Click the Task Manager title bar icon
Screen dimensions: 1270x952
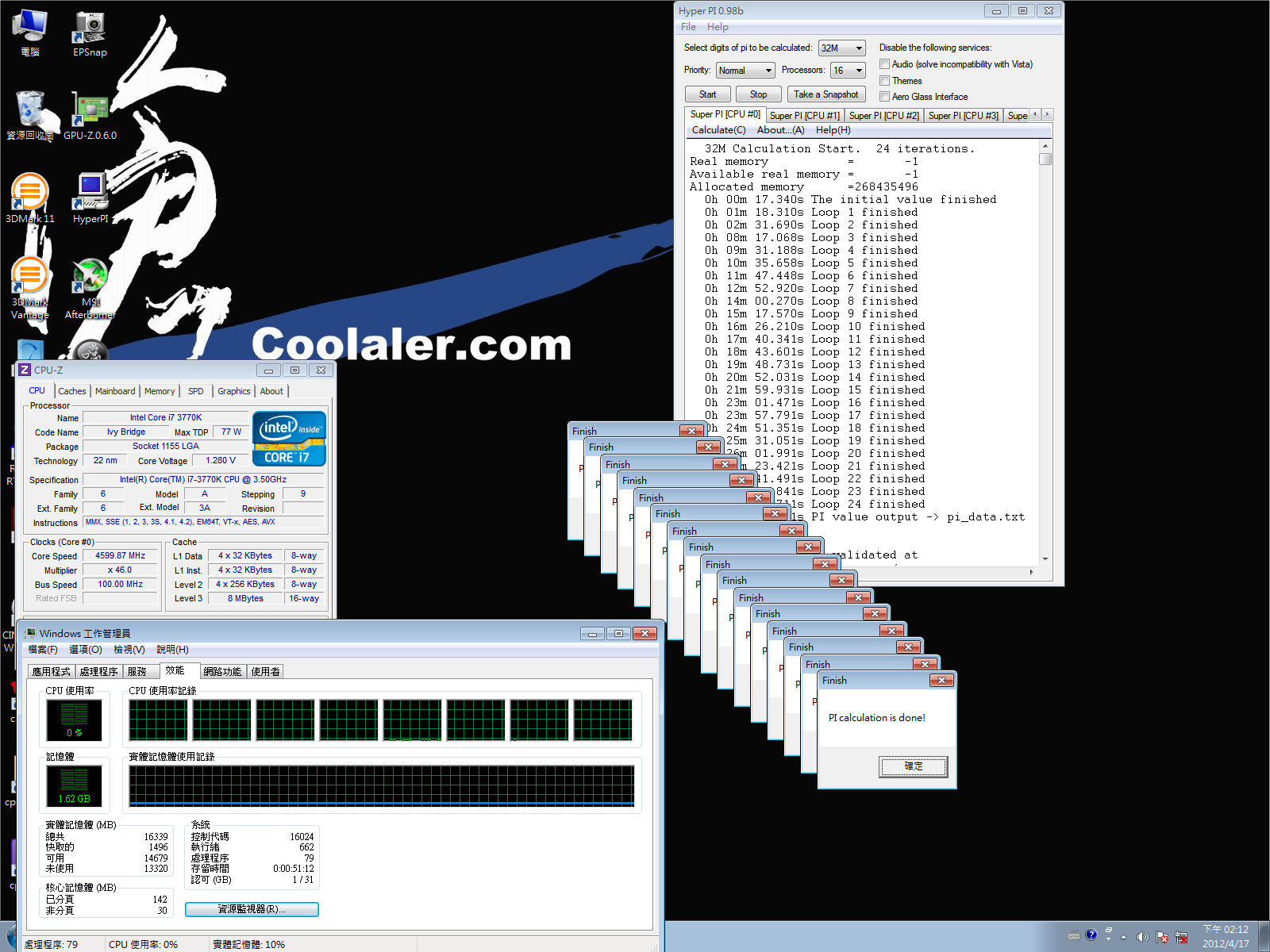30,633
